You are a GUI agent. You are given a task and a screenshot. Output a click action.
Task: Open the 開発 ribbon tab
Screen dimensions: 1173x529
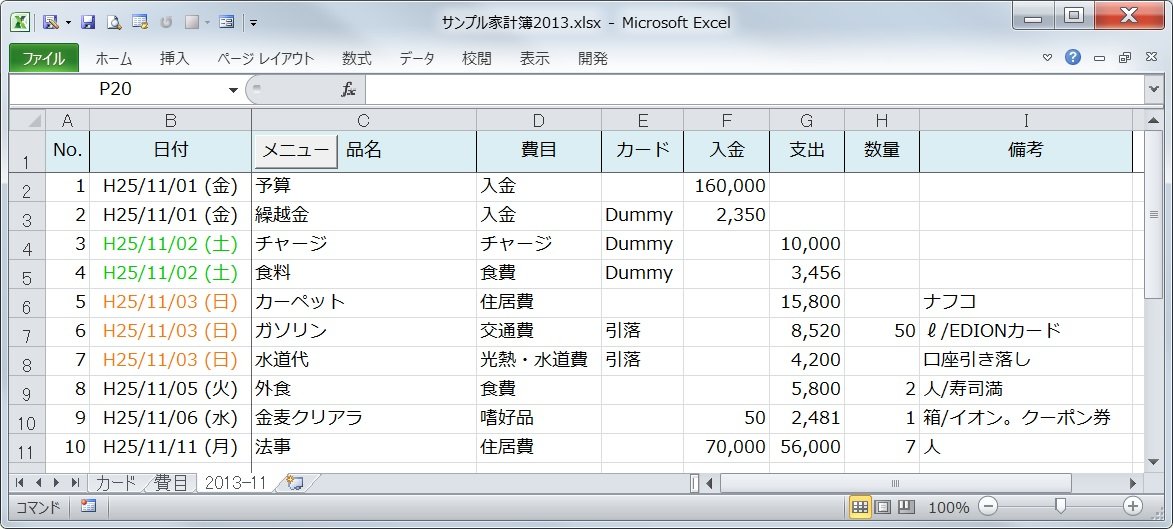[593, 58]
